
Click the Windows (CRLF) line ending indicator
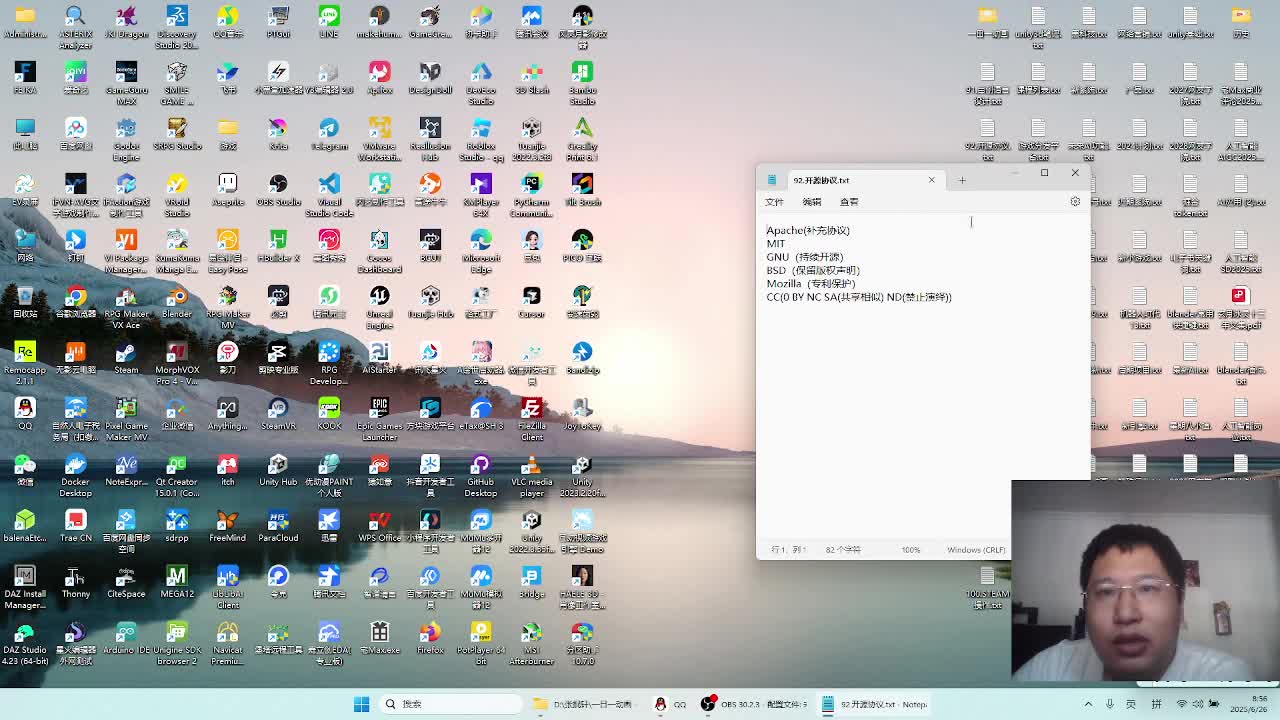point(975,550)
